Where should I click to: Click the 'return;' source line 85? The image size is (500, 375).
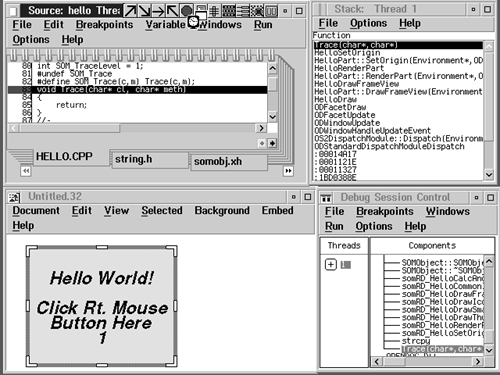(71, 105)
